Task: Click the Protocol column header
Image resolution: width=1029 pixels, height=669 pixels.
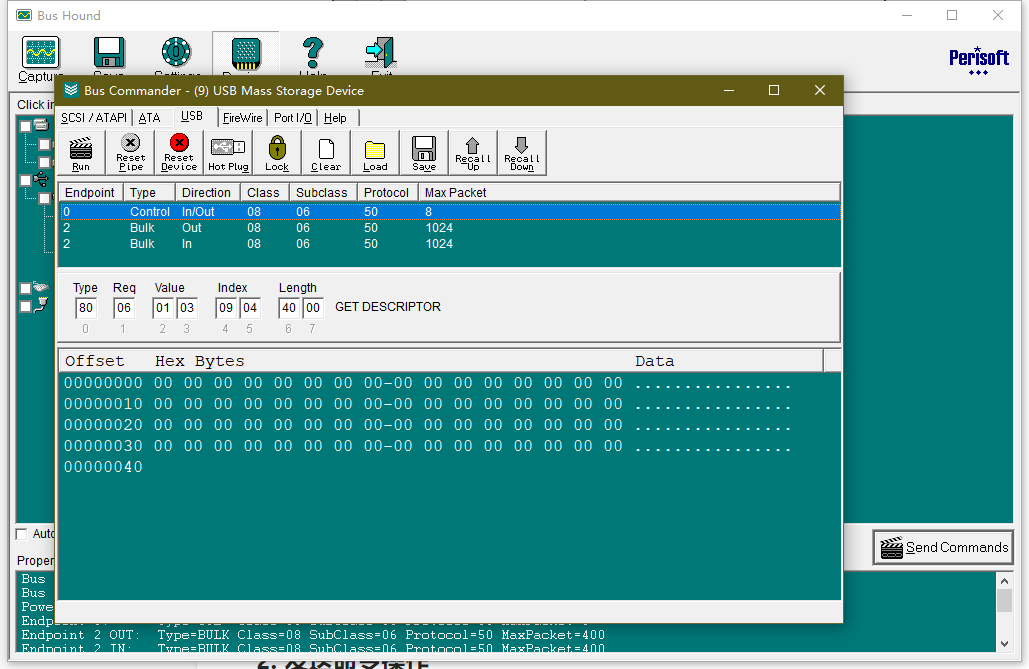Action: tap(387, 192)
